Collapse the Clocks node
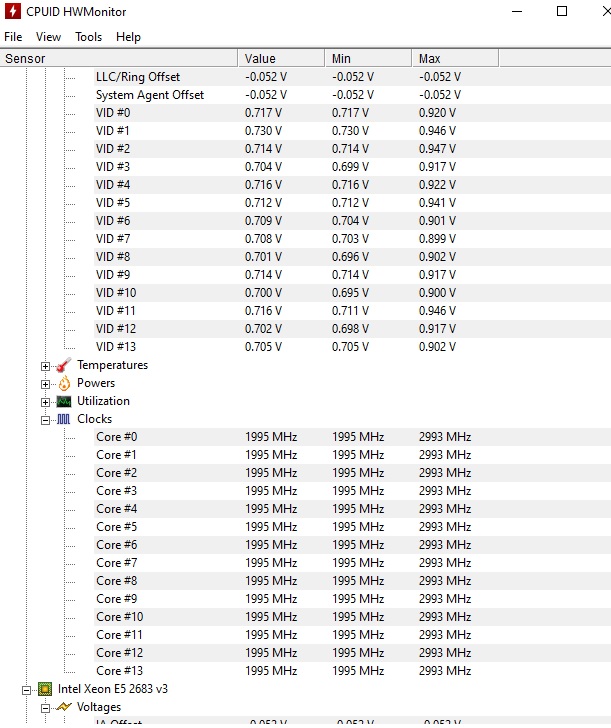 45,420
